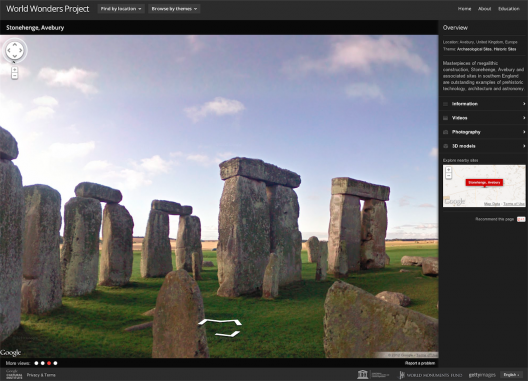
Task: Click the Google logo on the panorama
Action: [10, 353]
